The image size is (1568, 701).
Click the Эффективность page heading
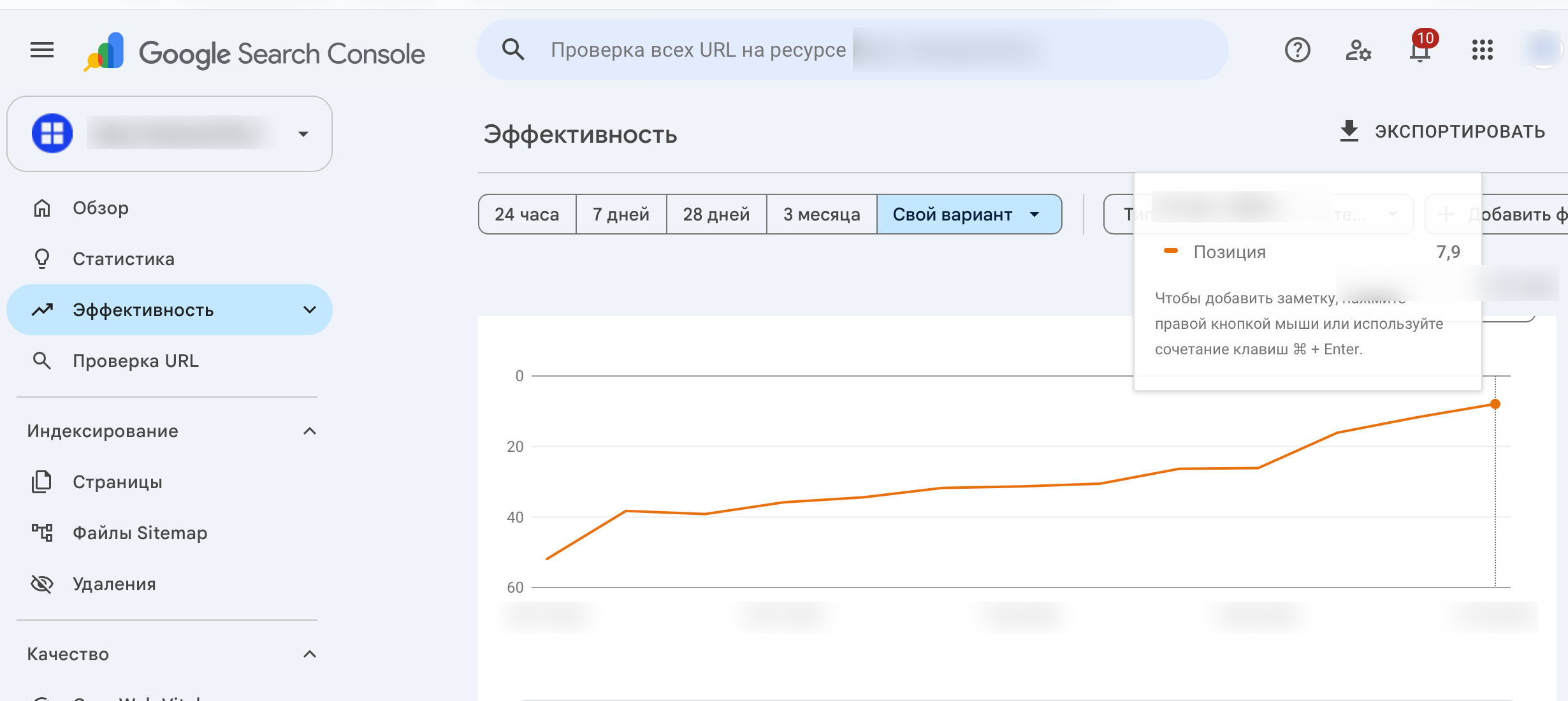[x=580, y=134]
